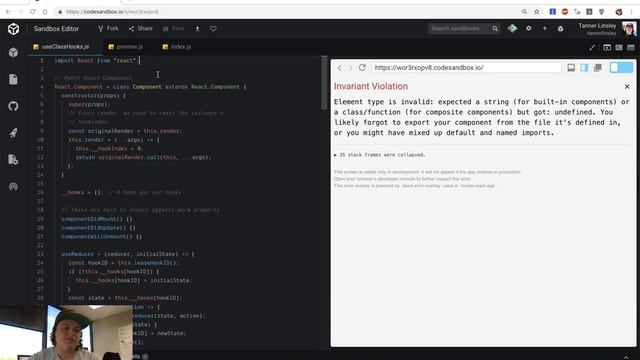Click the componentDidMount line in code
Image resolution: width=640 pixels, height=360 pixels.
click(x=97, y=219)
